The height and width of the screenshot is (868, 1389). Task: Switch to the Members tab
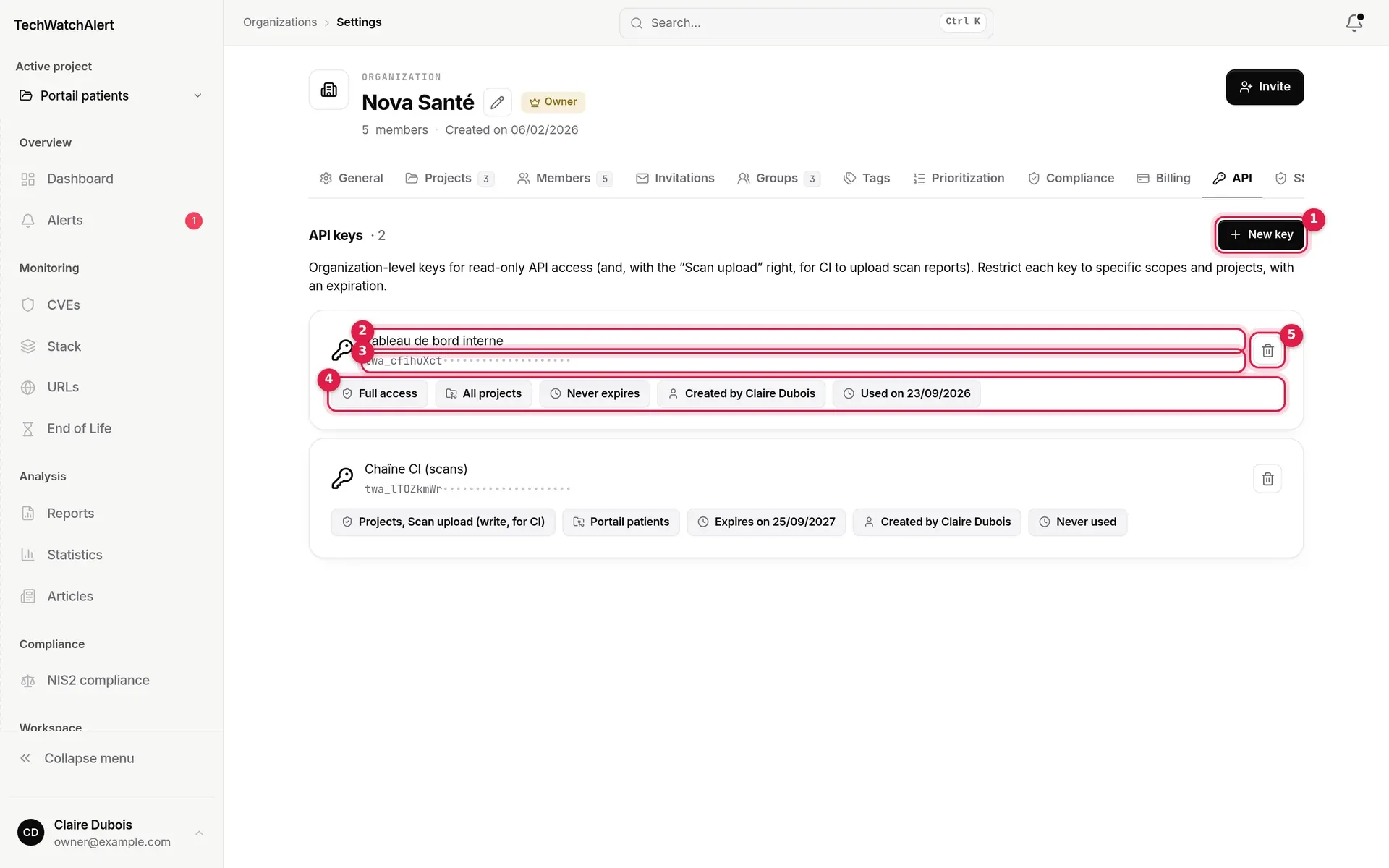point(565,179)
